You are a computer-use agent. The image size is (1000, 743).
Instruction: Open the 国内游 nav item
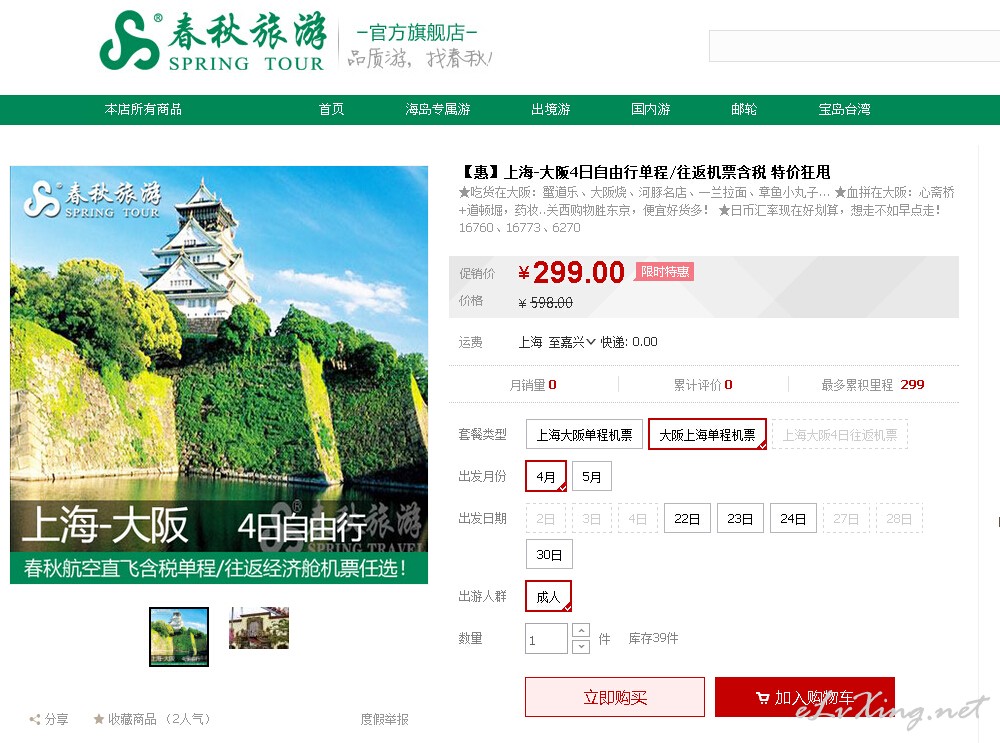651,109
